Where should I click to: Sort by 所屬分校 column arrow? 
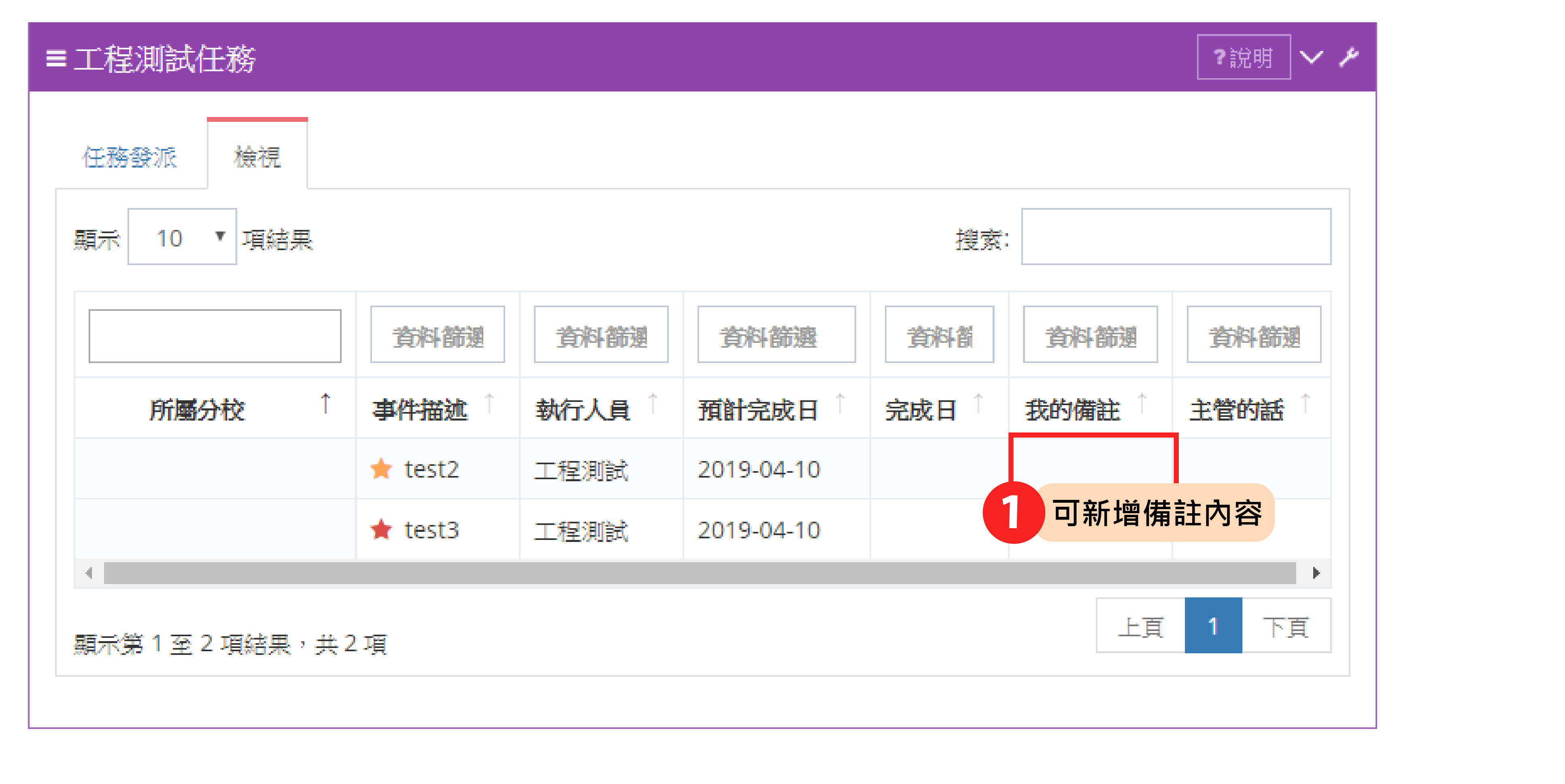click(325, 403)
